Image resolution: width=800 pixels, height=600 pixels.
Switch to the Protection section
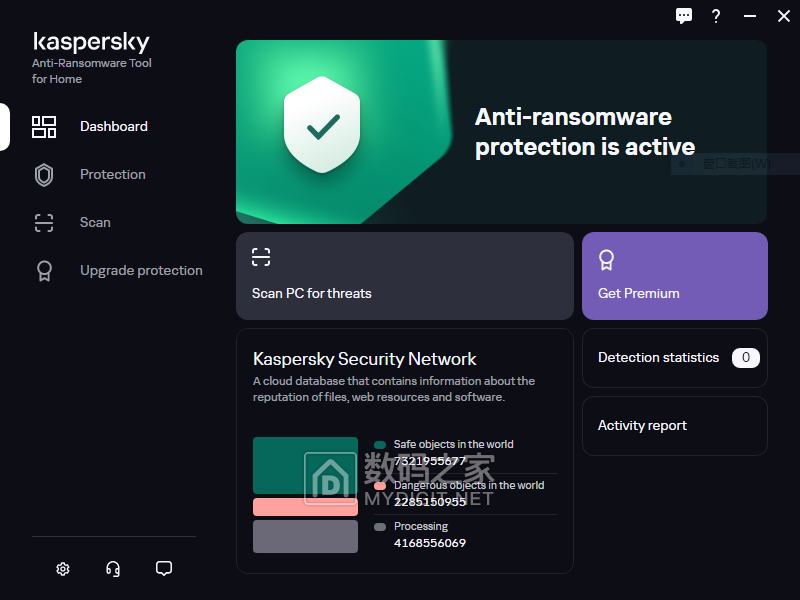[113, 175]
